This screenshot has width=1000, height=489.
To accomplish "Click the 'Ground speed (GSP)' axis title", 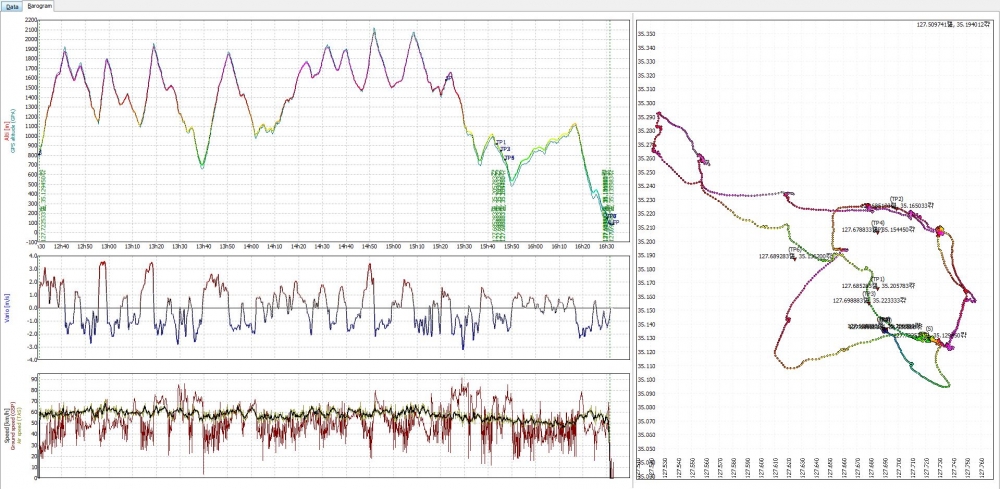I will click(13, 425).
